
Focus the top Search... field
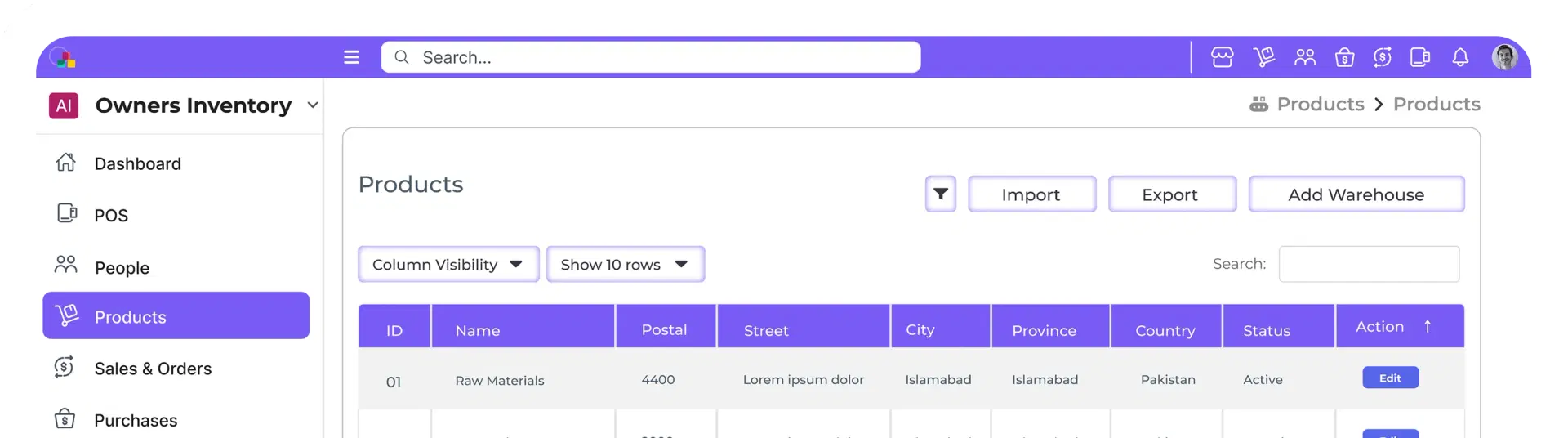coord(651,57)
